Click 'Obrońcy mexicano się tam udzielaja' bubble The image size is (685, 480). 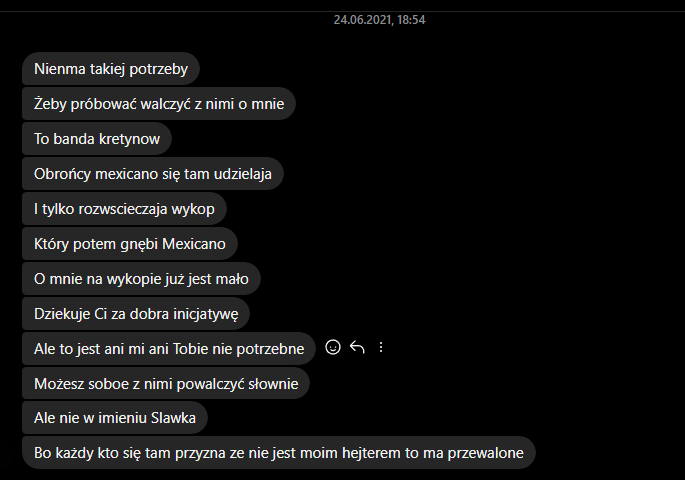pyautogui.click(x=153, y=174)
